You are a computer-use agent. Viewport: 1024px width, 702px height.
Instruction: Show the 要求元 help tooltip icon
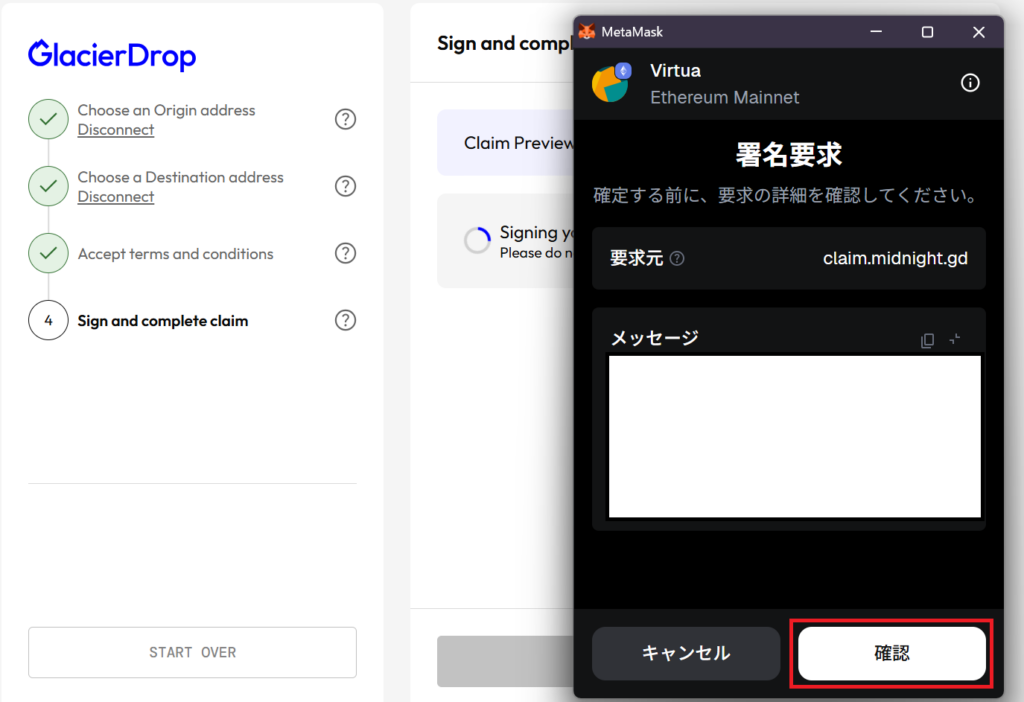[677, 259]
